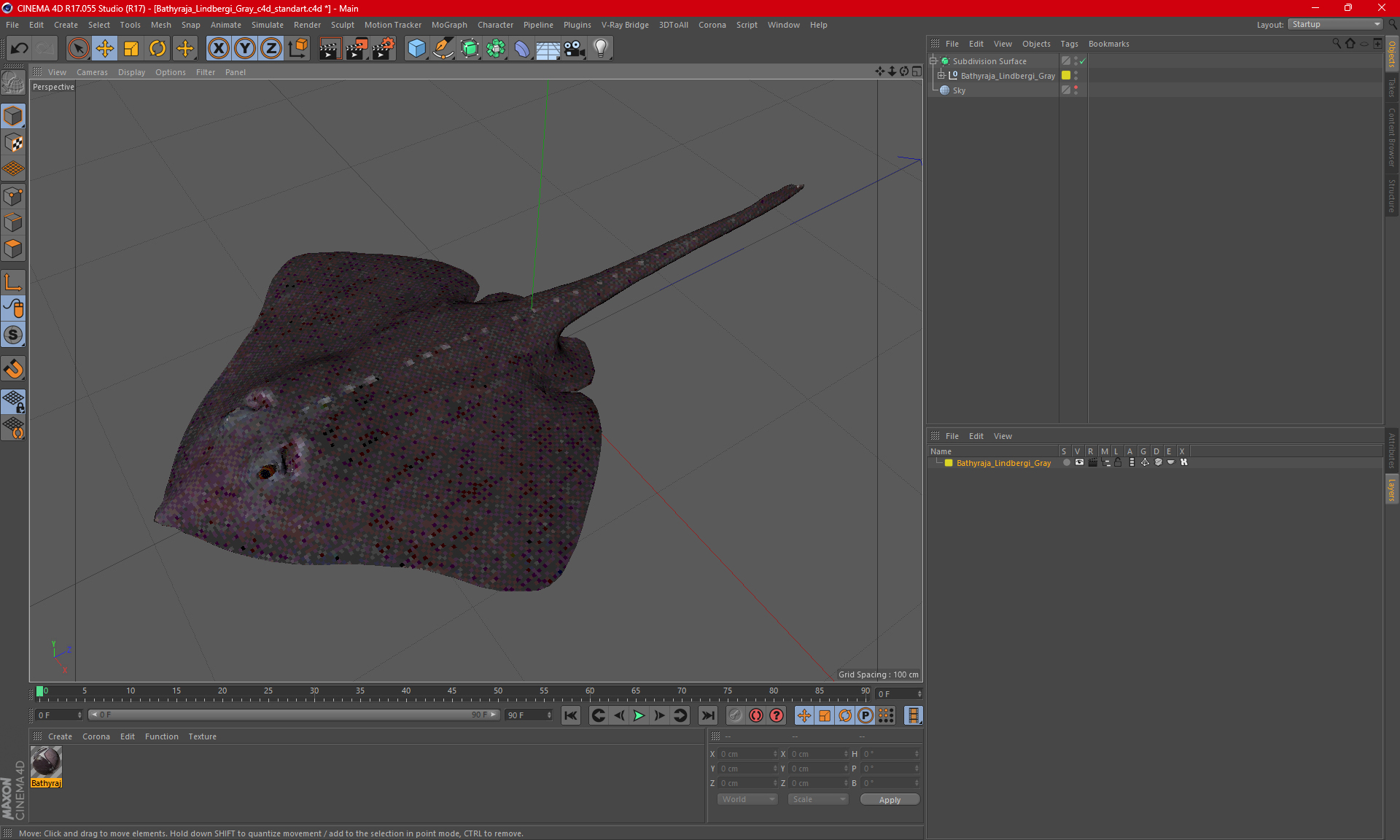Switch to Points mode
This screenshot has height=840, width=1400.
click(x=13, y=196)
